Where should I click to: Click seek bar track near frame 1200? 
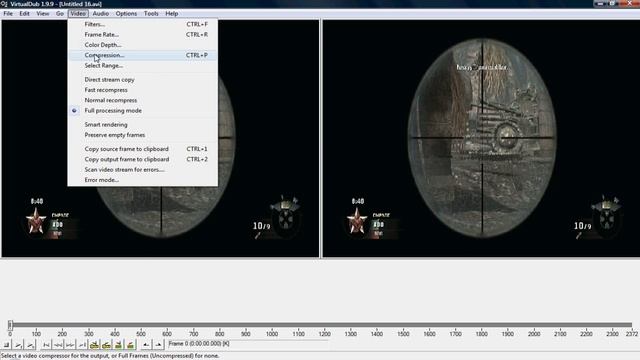325,325
